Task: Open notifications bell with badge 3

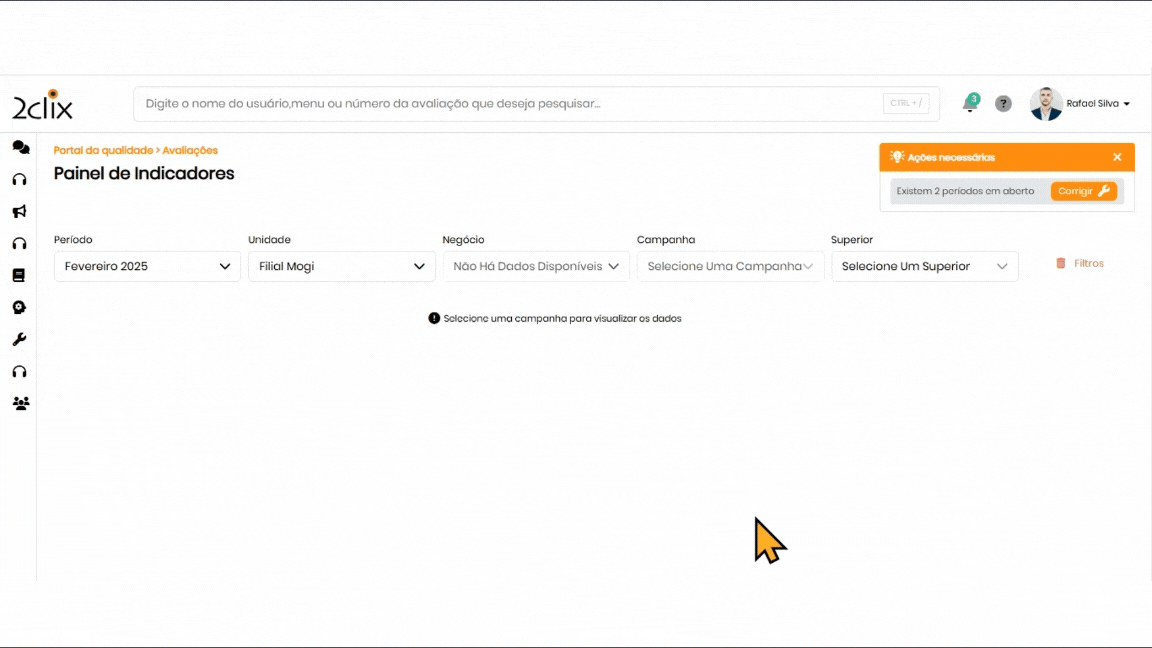Action: pos(969,104)
